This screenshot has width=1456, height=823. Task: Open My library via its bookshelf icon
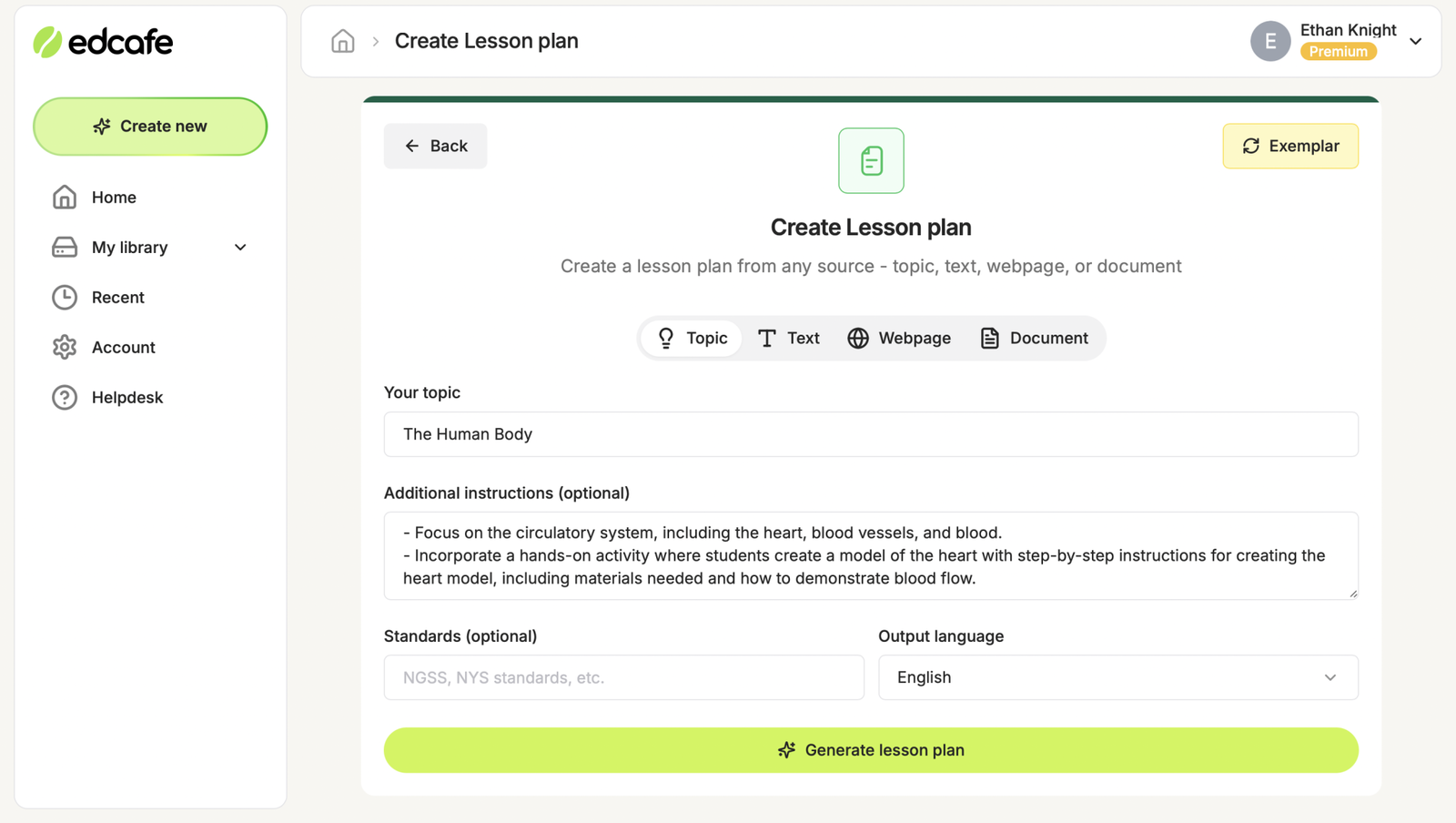pyautogui.click(x=64, y=247)
